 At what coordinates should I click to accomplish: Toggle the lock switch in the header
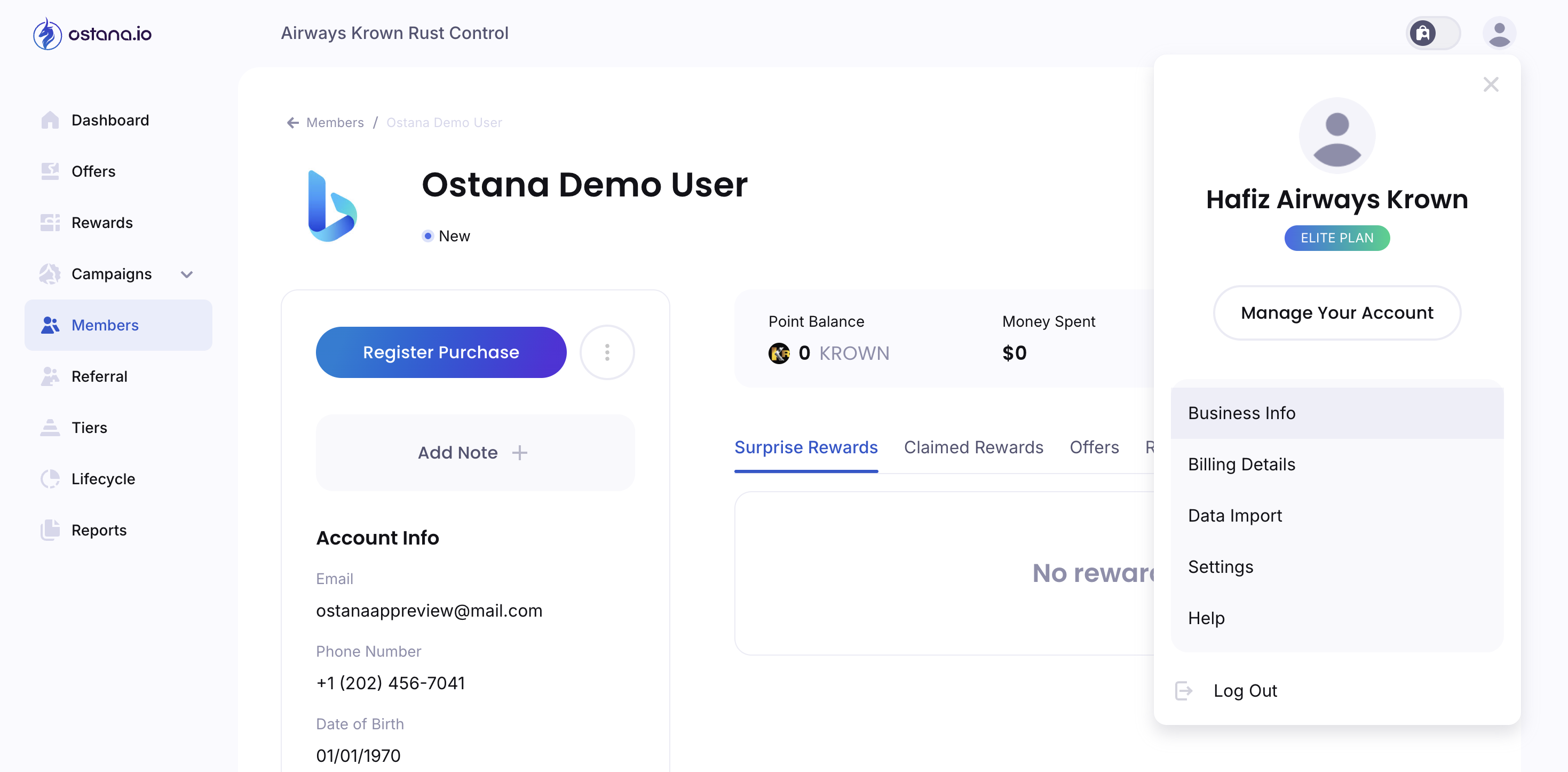pos(1433,33)
